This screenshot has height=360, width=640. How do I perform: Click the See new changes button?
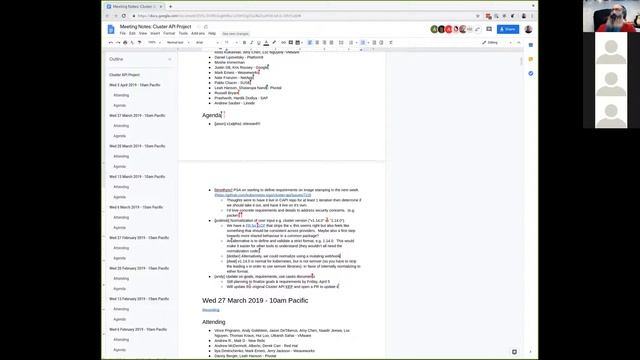(x=236, y=34)
